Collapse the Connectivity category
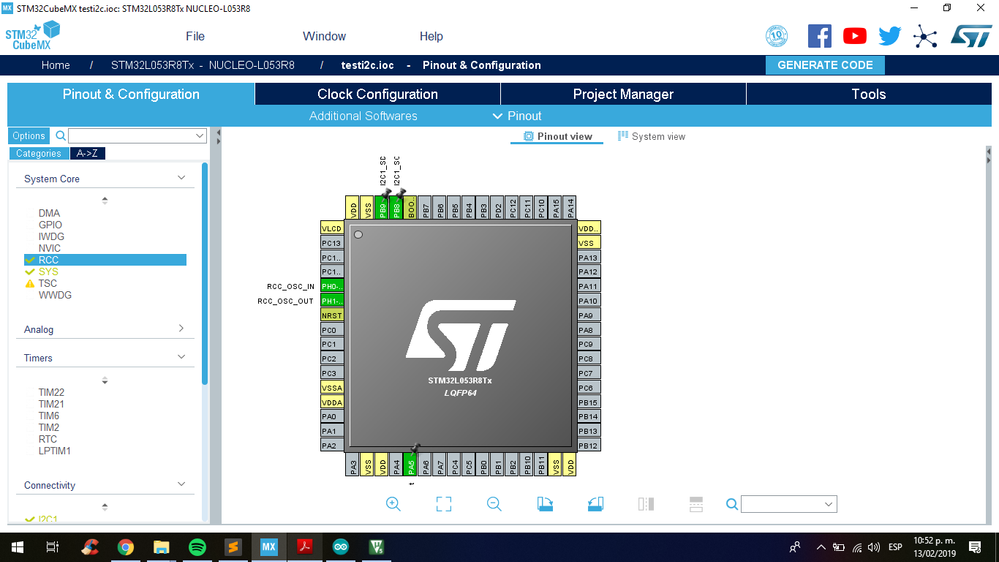 point(181,485)
